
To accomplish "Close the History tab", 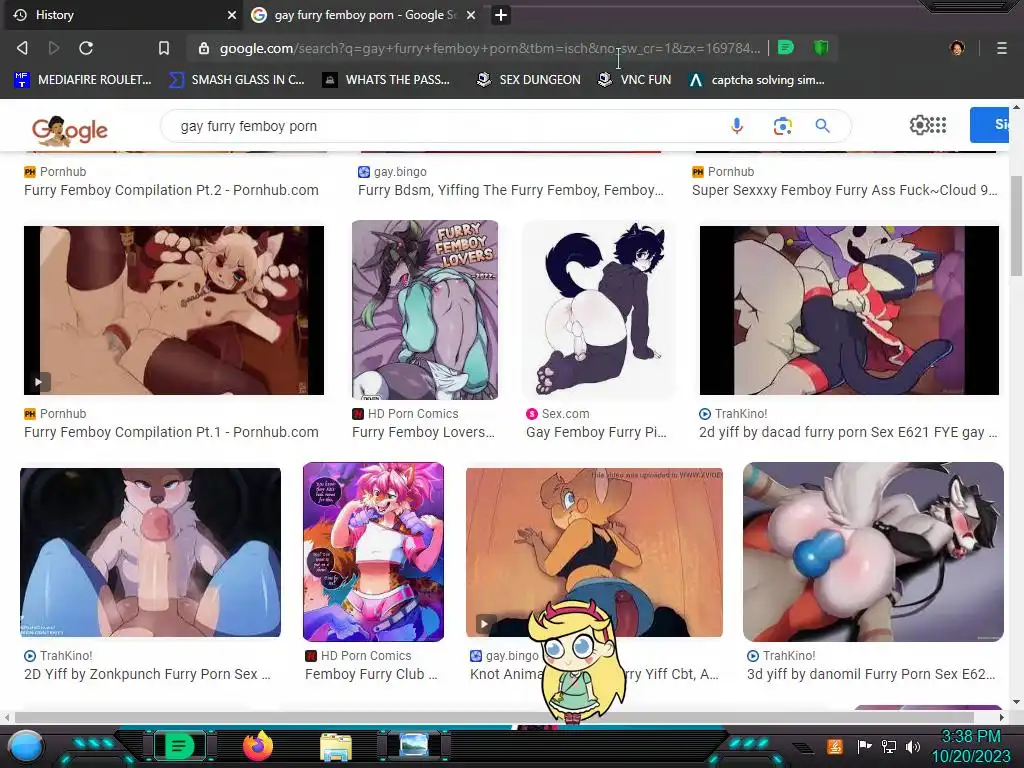I will [x=231, y=15].
